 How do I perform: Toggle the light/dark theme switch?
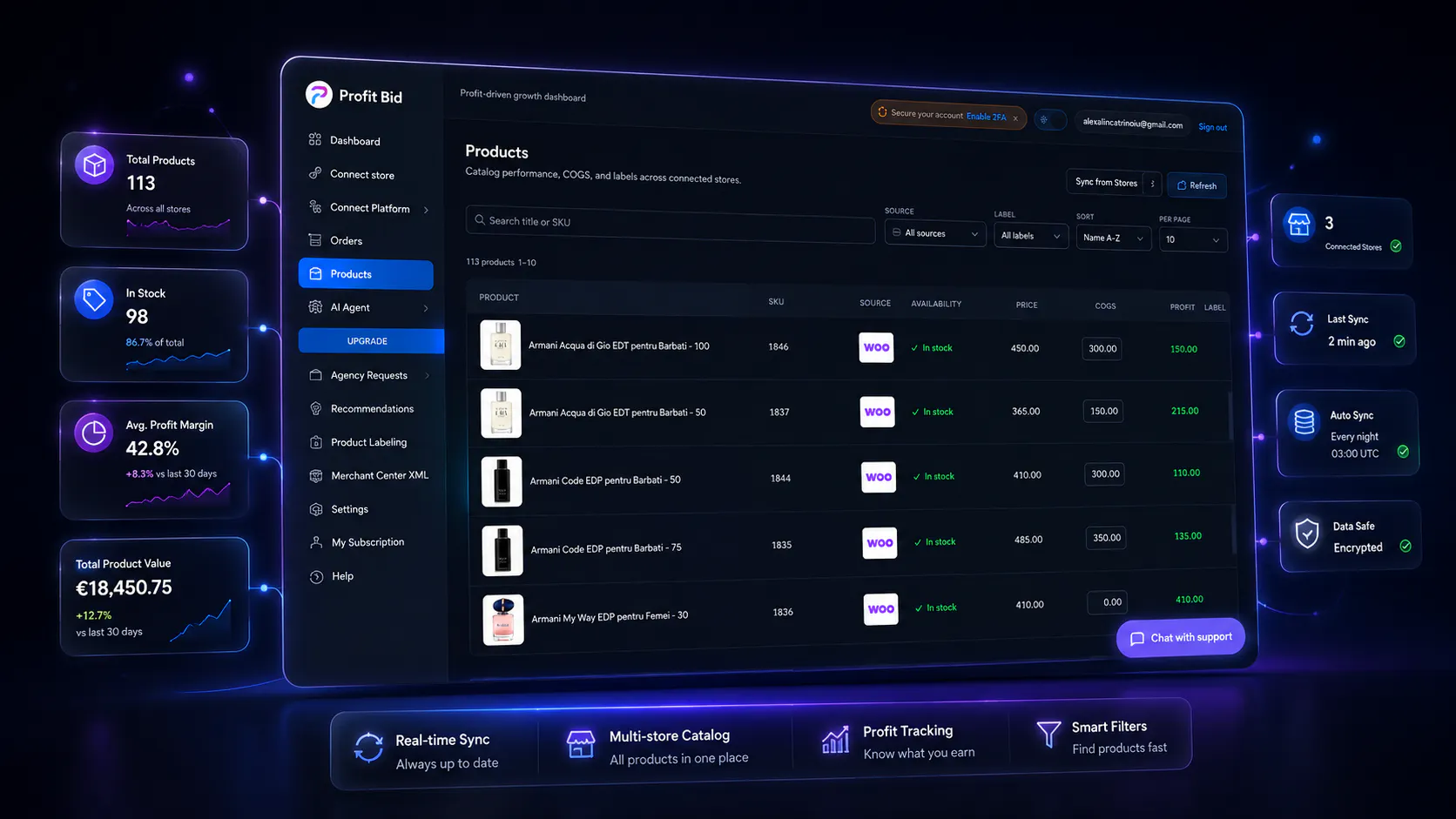click(x=1050, y=120)
